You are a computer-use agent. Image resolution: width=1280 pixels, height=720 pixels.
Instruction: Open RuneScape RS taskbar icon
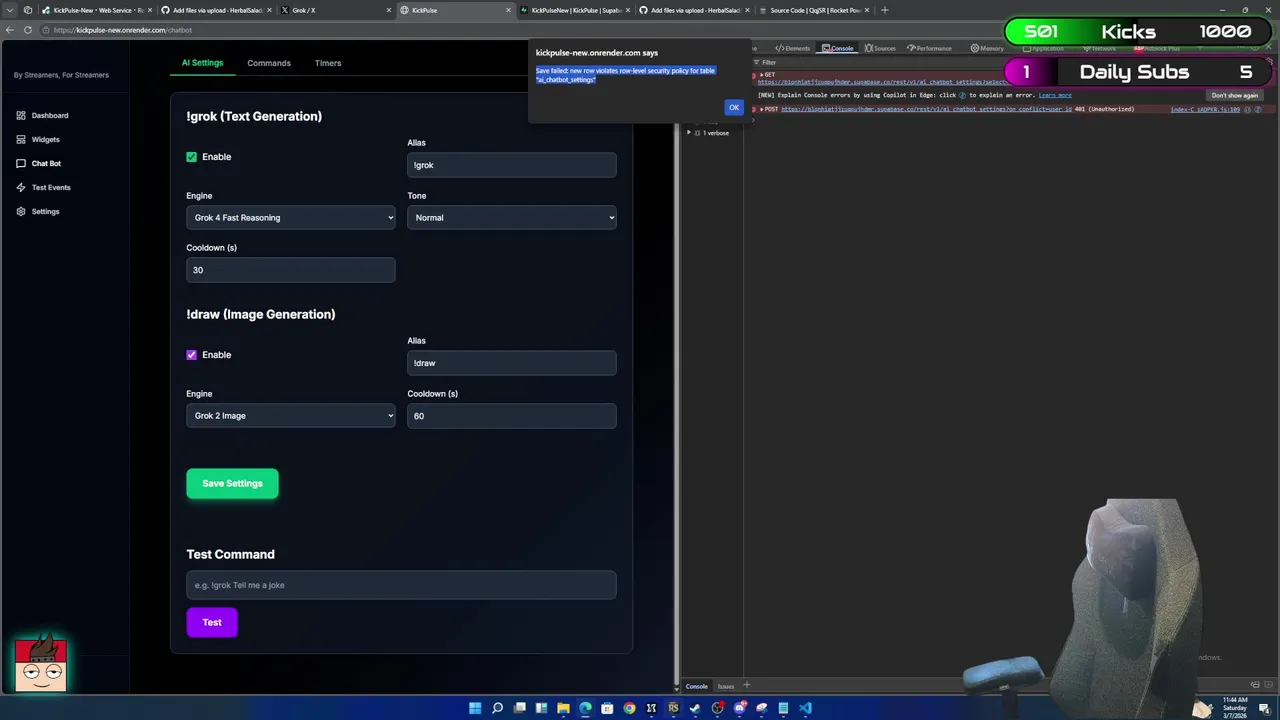[x=673, y=708]
